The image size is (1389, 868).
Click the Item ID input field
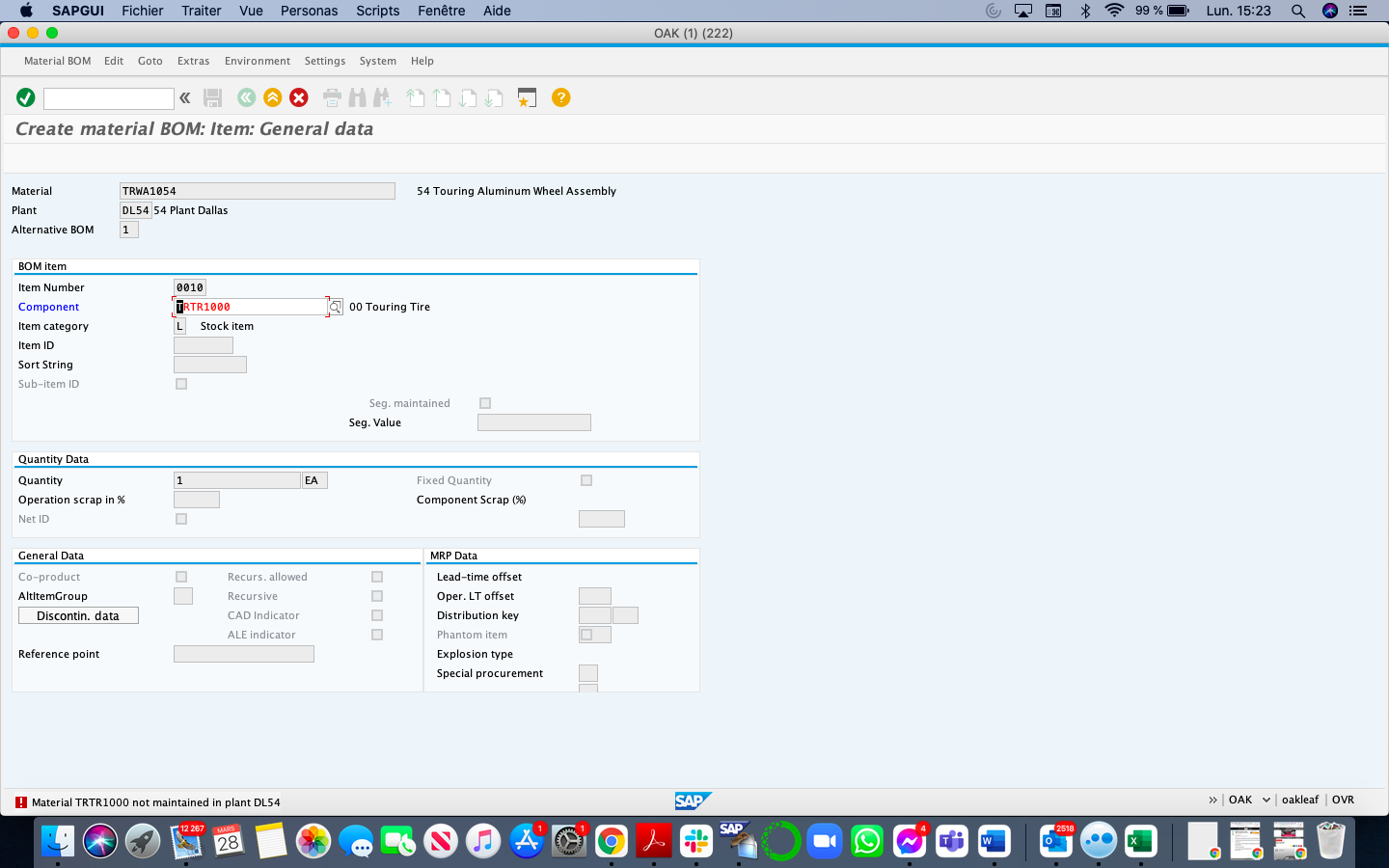(204, 345)
